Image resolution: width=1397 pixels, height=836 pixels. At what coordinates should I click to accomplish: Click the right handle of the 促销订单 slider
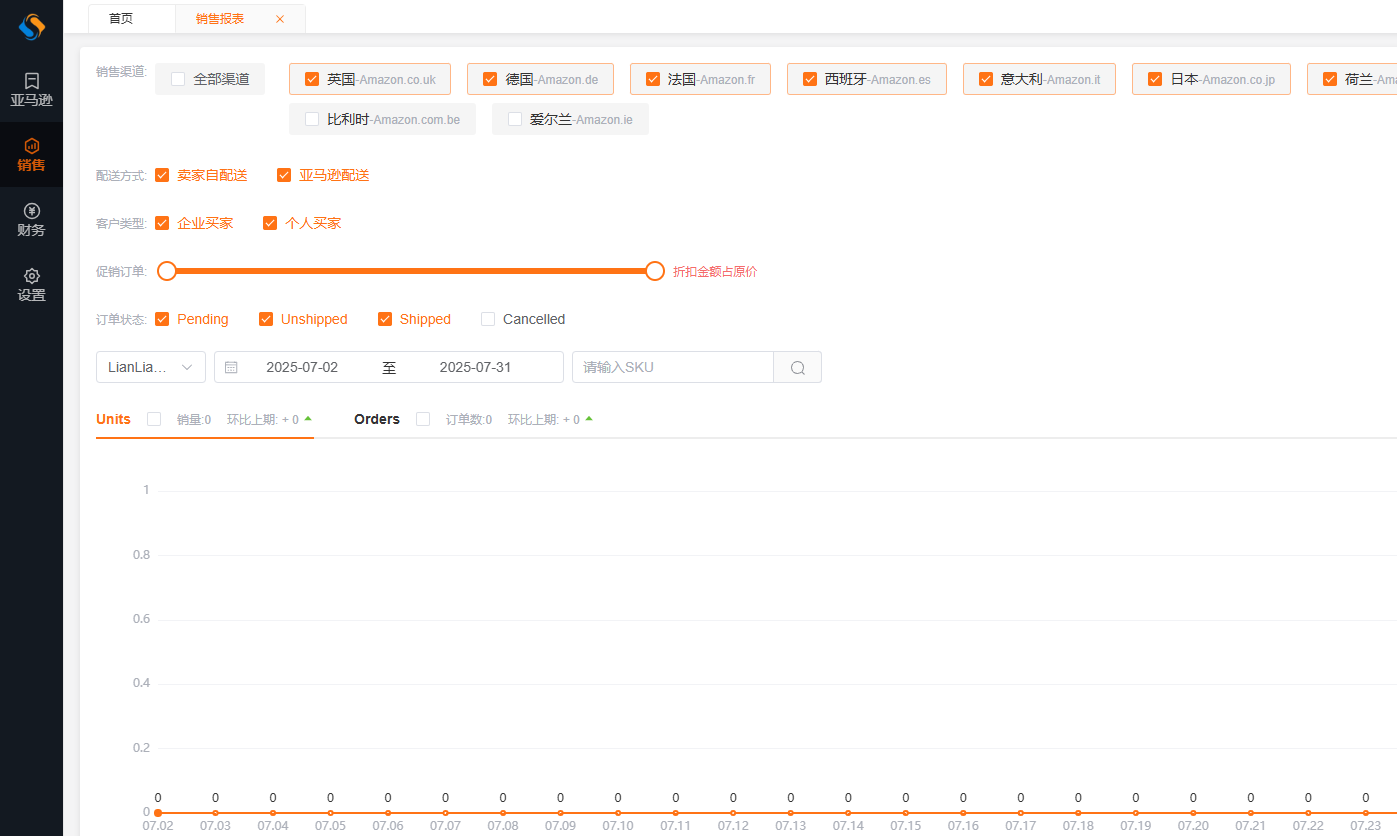655,271
